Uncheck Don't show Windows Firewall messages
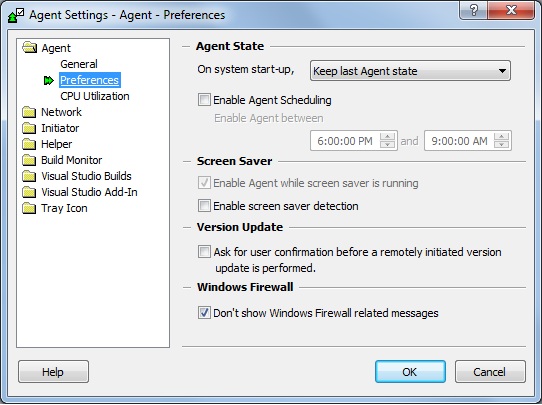 (x=204, y=313)
